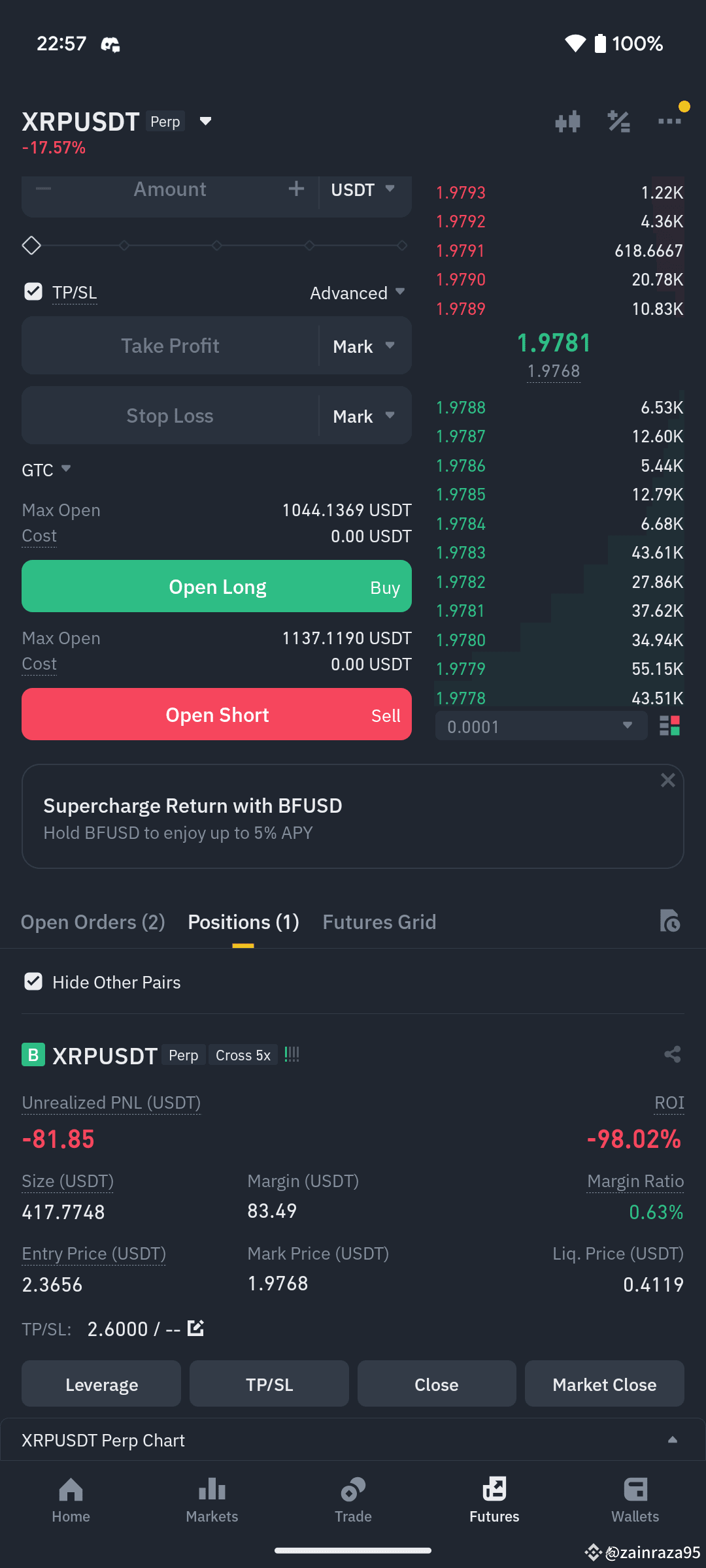
Task: Open the order history icon
Action: pyautogui.click(x=670, y=921)
